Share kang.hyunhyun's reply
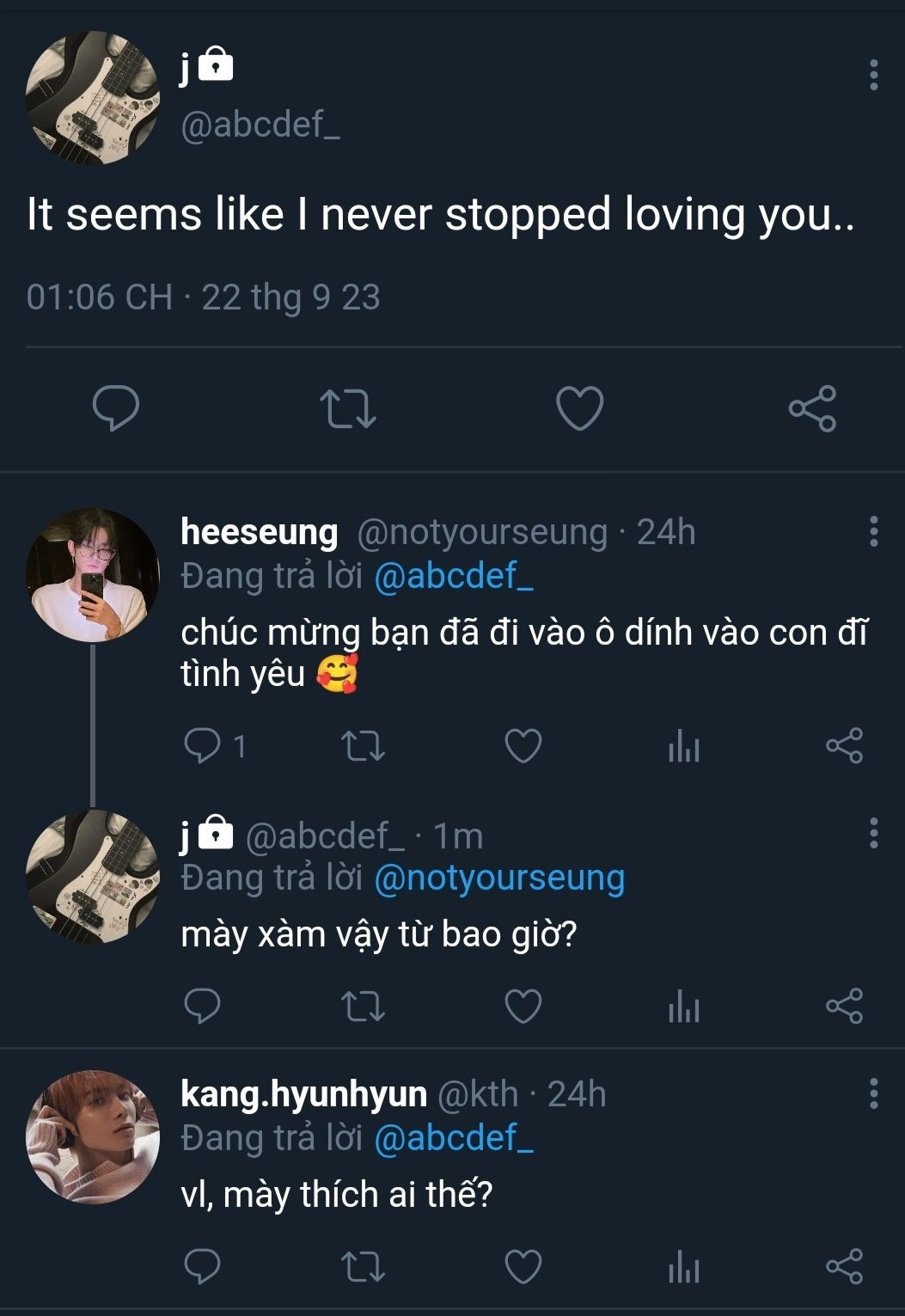This screenshot has width=905, height=1316. (x=844, y=1267)
